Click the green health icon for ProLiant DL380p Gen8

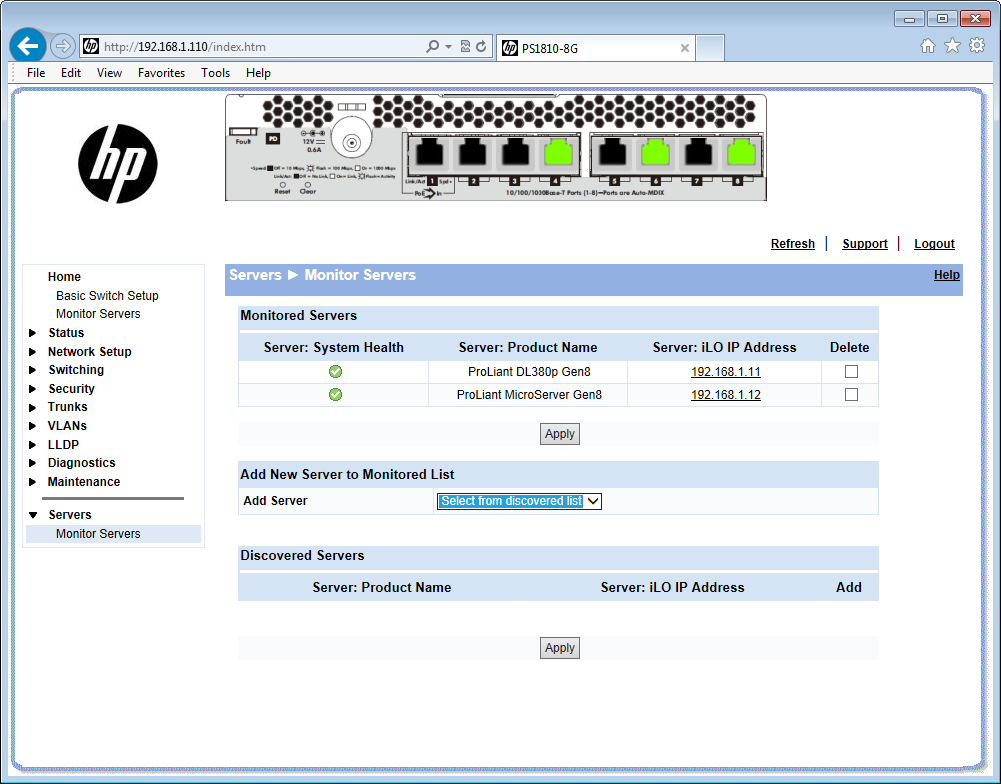[335, 371]
